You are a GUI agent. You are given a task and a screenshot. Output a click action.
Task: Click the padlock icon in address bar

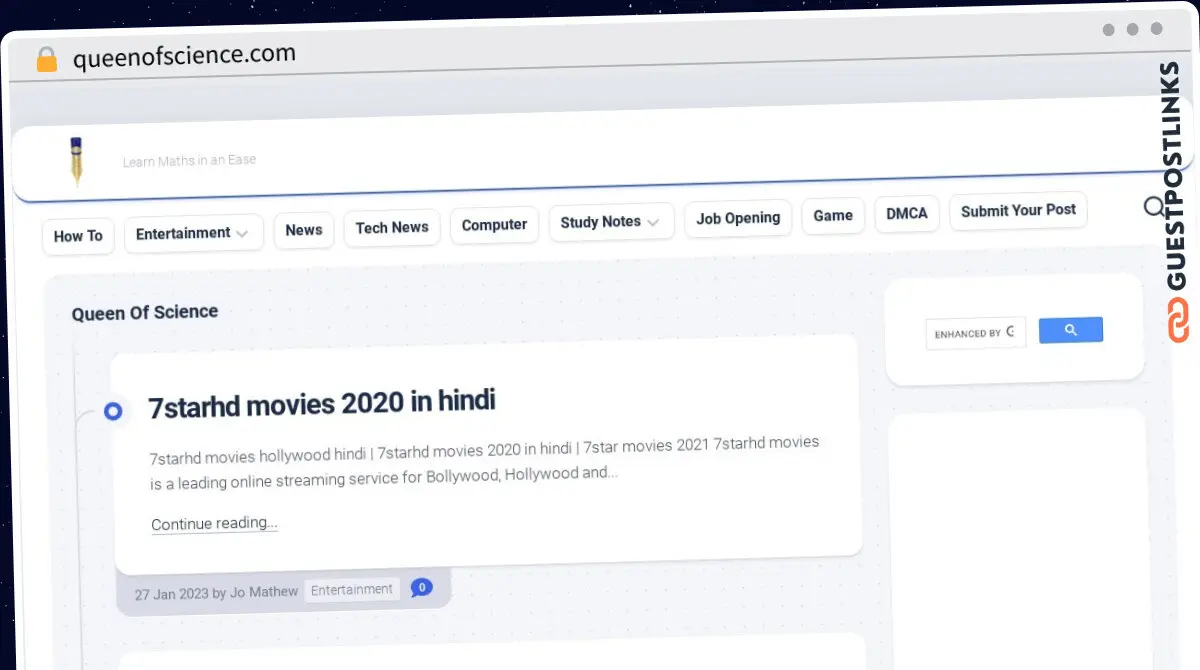[47, 60]
